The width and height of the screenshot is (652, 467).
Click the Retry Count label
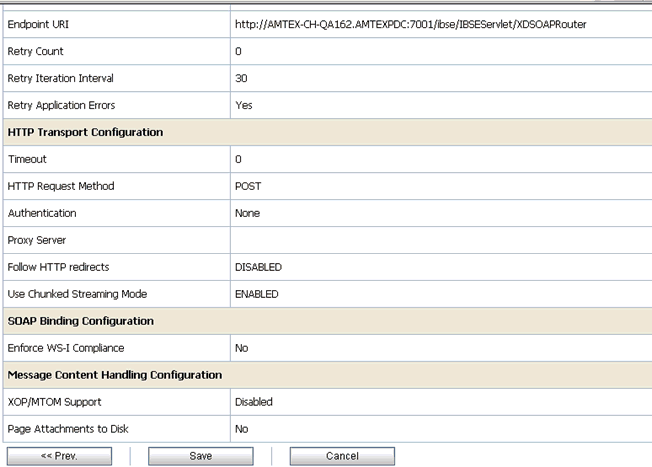click(35, 51)
